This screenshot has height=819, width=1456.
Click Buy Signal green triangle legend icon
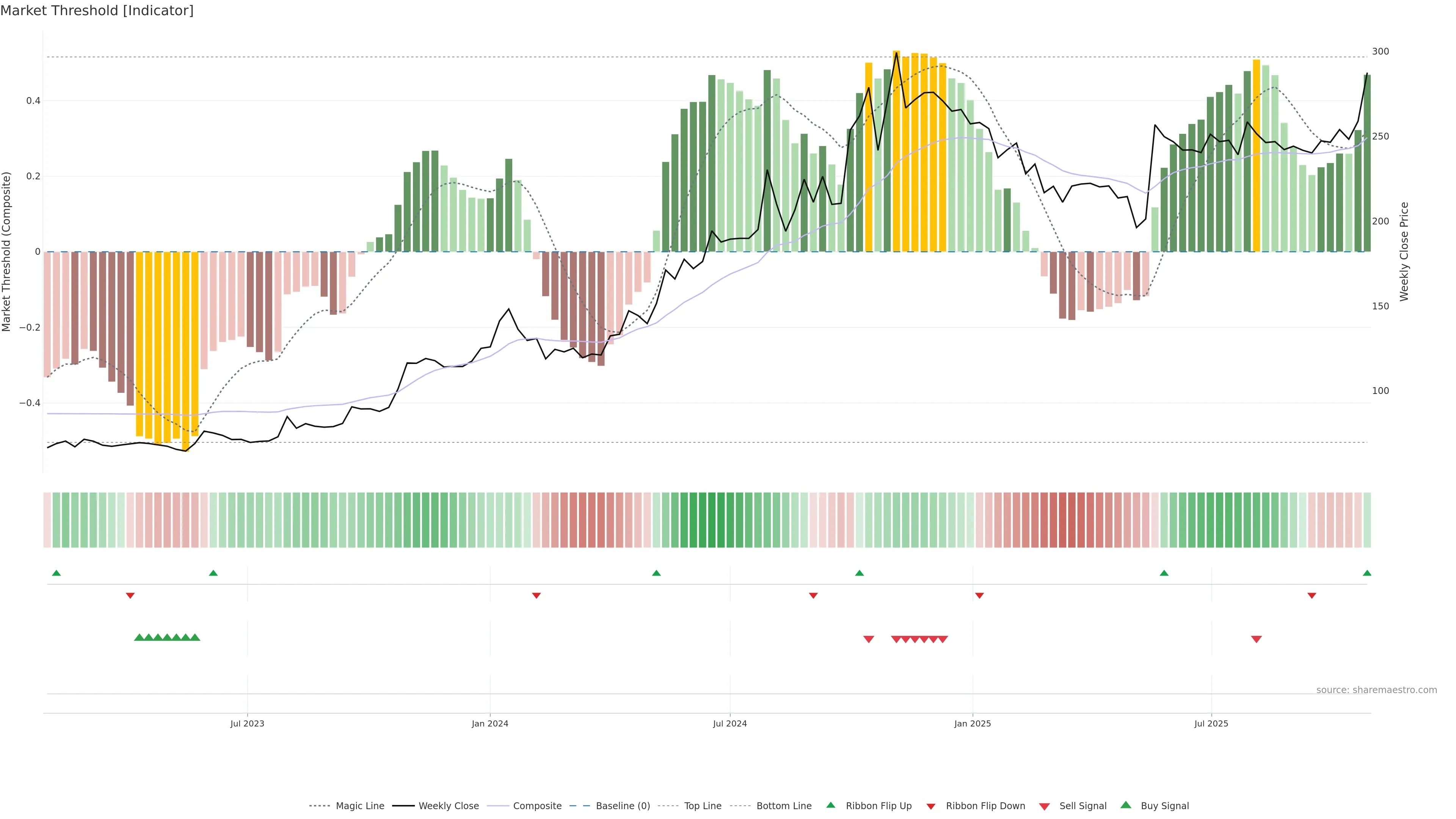[x=1126, y=805]
